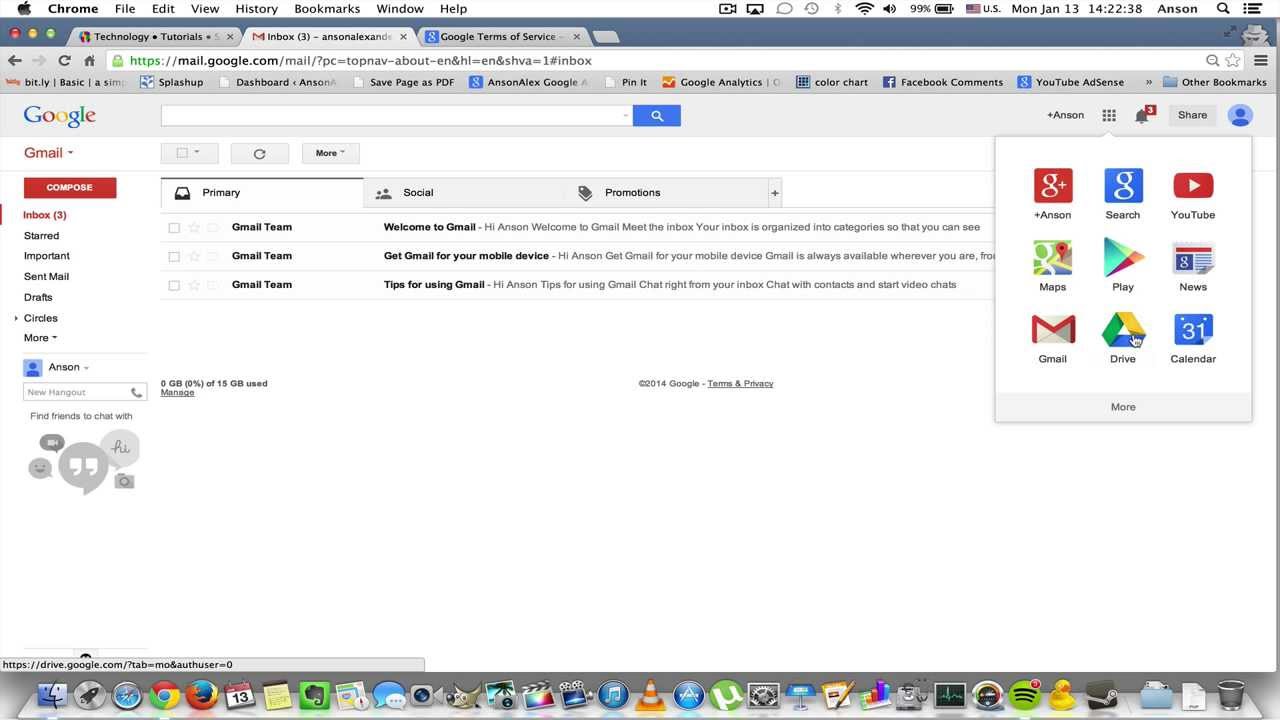Click the Manage storage link
This screenshot has width=1280, height=720.
177,393
